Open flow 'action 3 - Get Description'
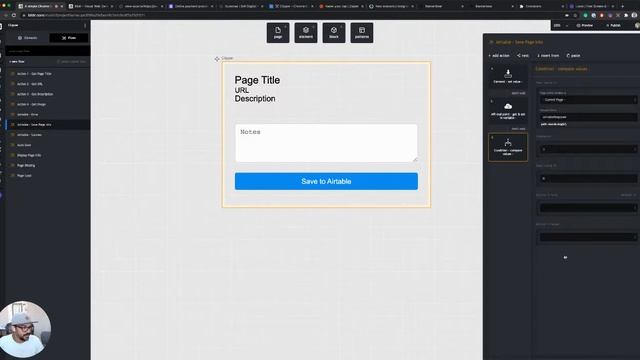 click(48, 94)
